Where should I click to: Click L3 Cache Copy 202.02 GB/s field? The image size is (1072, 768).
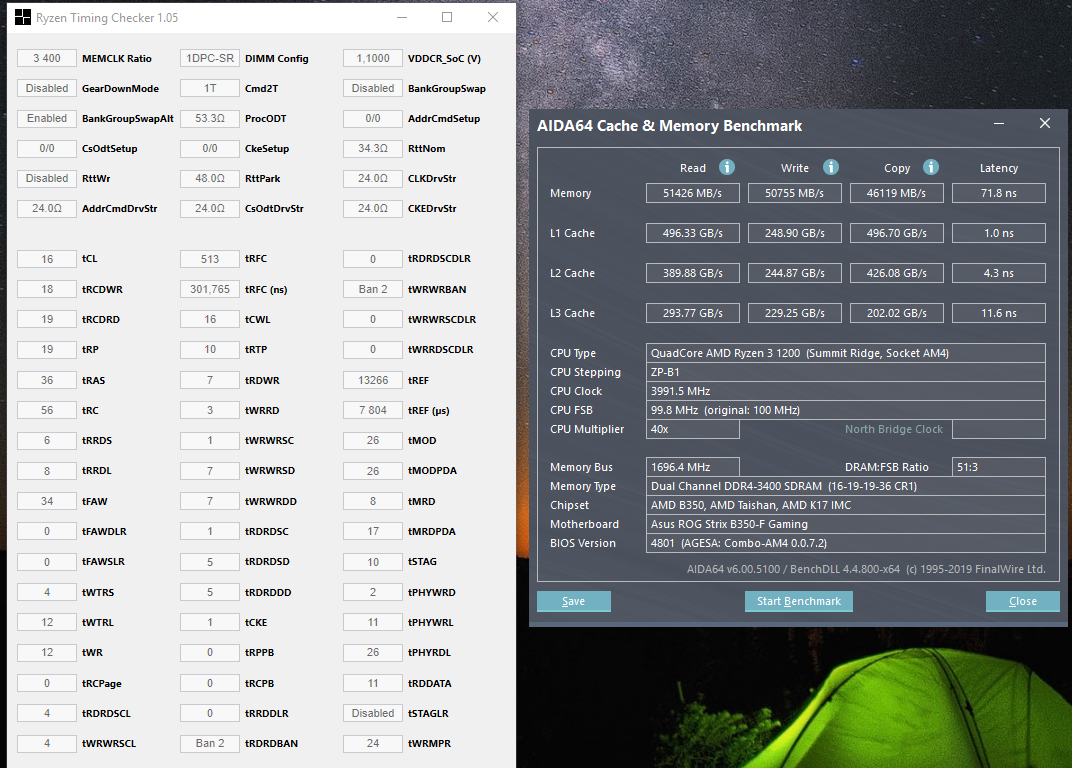(x=896, y=313)
